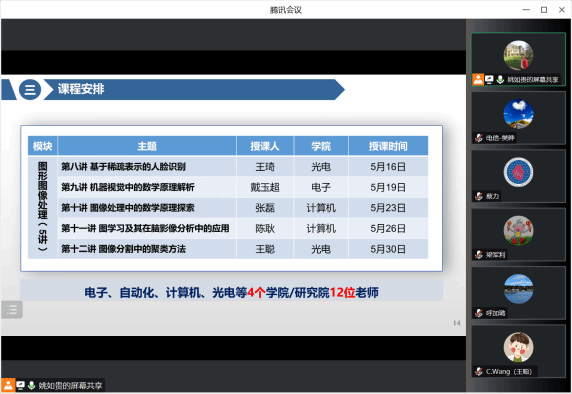Click the host badge icon on top participant tile
The width and height of the screenshot is (572, 394).
478,79
